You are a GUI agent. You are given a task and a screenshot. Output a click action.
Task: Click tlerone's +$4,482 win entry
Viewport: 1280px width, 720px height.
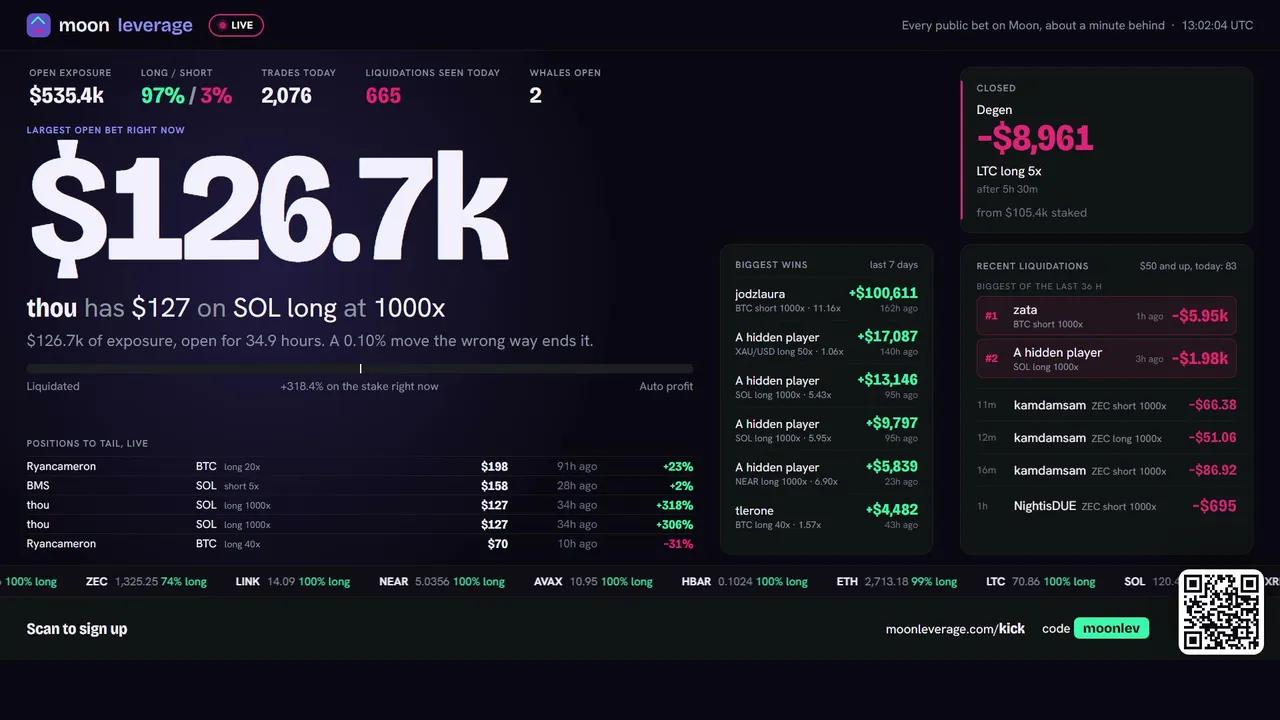(x=826, y=516)
